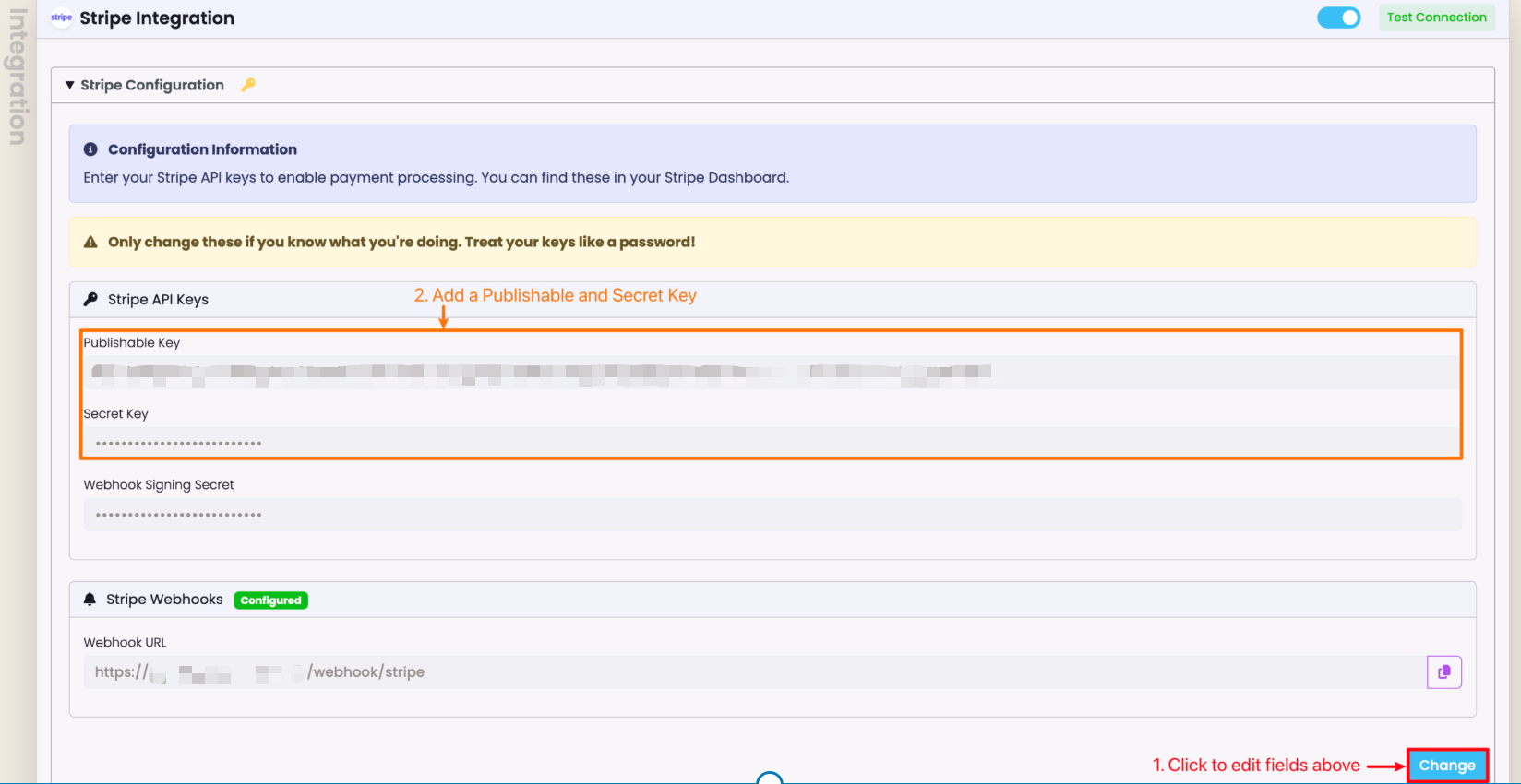Click the Stripe logo icon in header
This screenshot has height=784, width=1521.
(61, 18)
